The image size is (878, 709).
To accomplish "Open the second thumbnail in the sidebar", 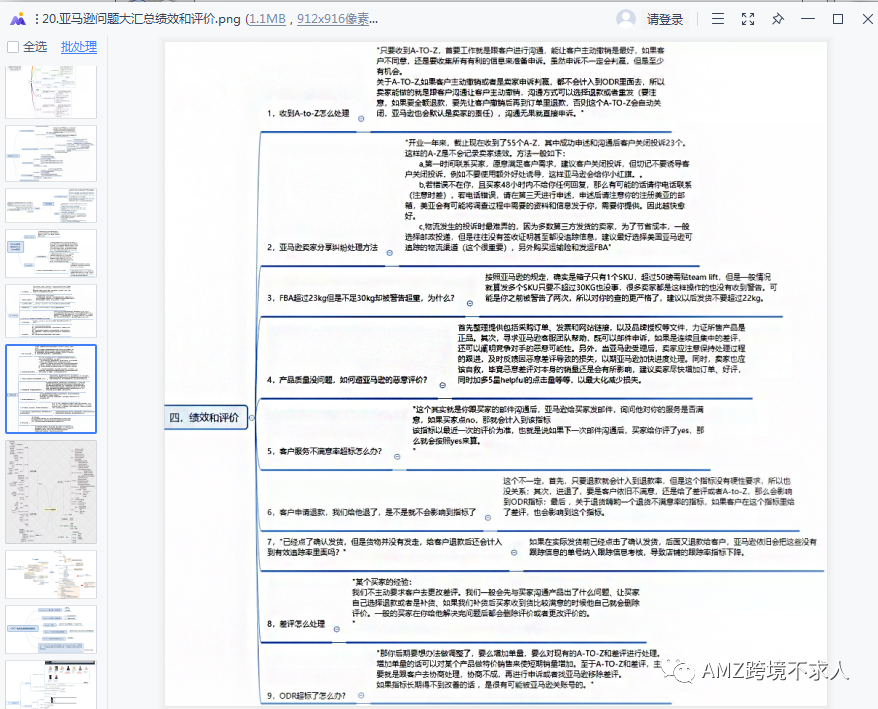I will 51,153.
